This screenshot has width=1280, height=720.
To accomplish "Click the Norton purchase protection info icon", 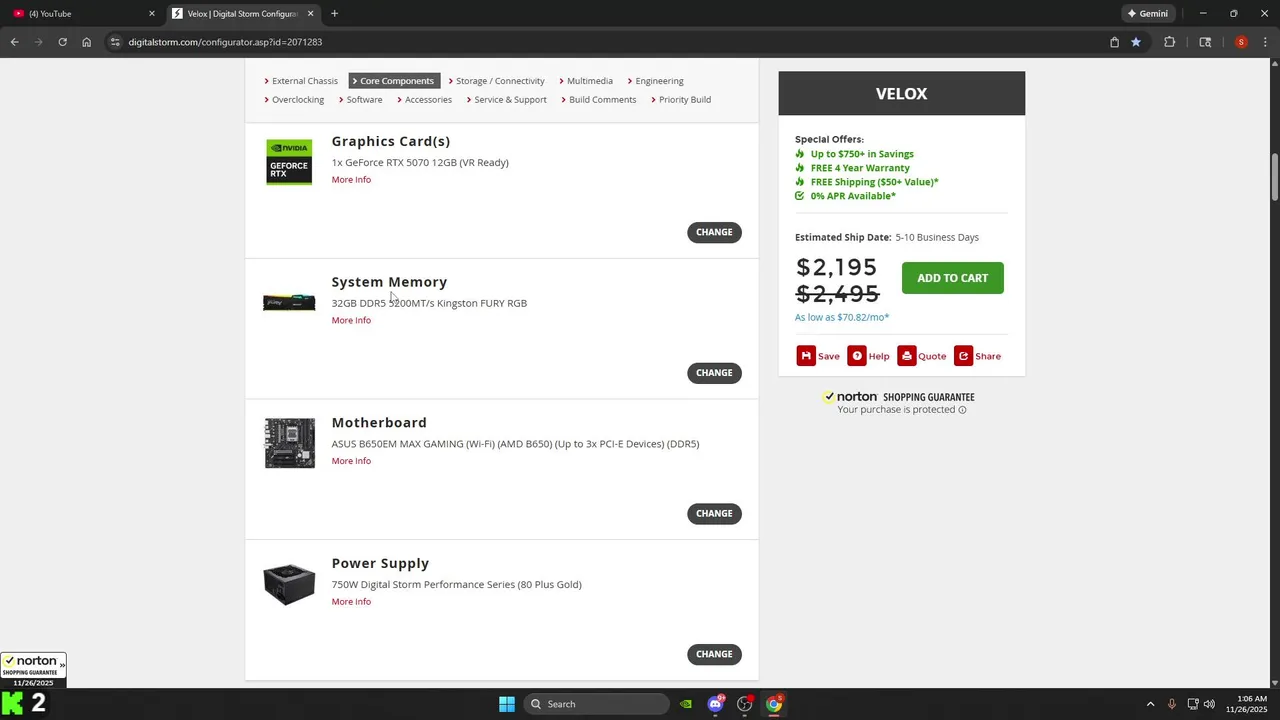I will [x=963, y=410].
